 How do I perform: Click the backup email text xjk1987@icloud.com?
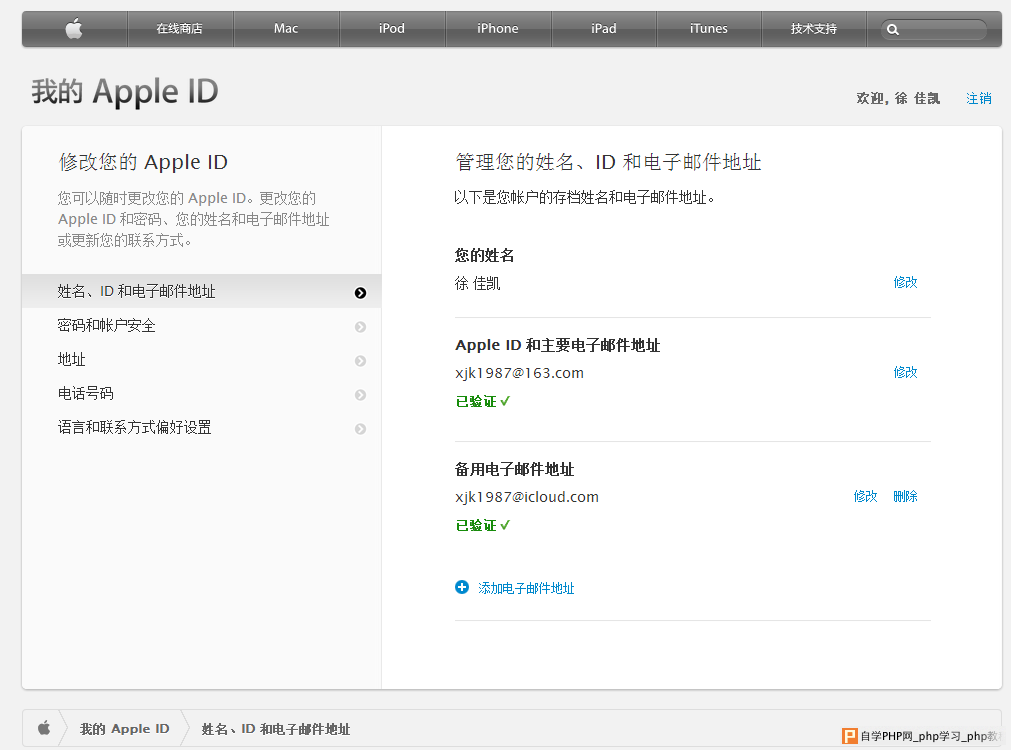pos(527,497)
